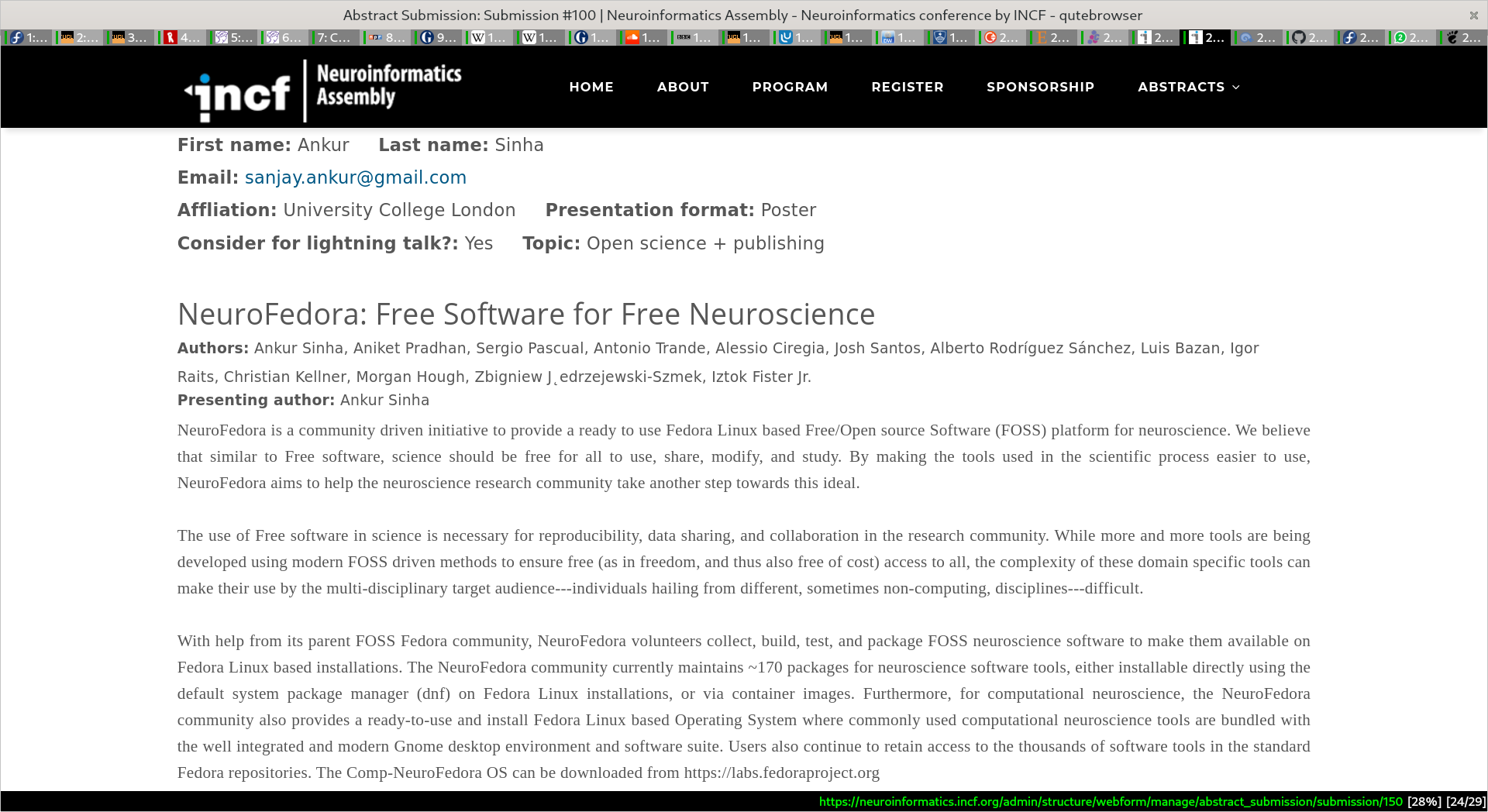This screenshot has height=812, width=1488.
Task: Switch to tab 23 with INCF favicon
Action: pyautogui.click(x=1156, y=37)
